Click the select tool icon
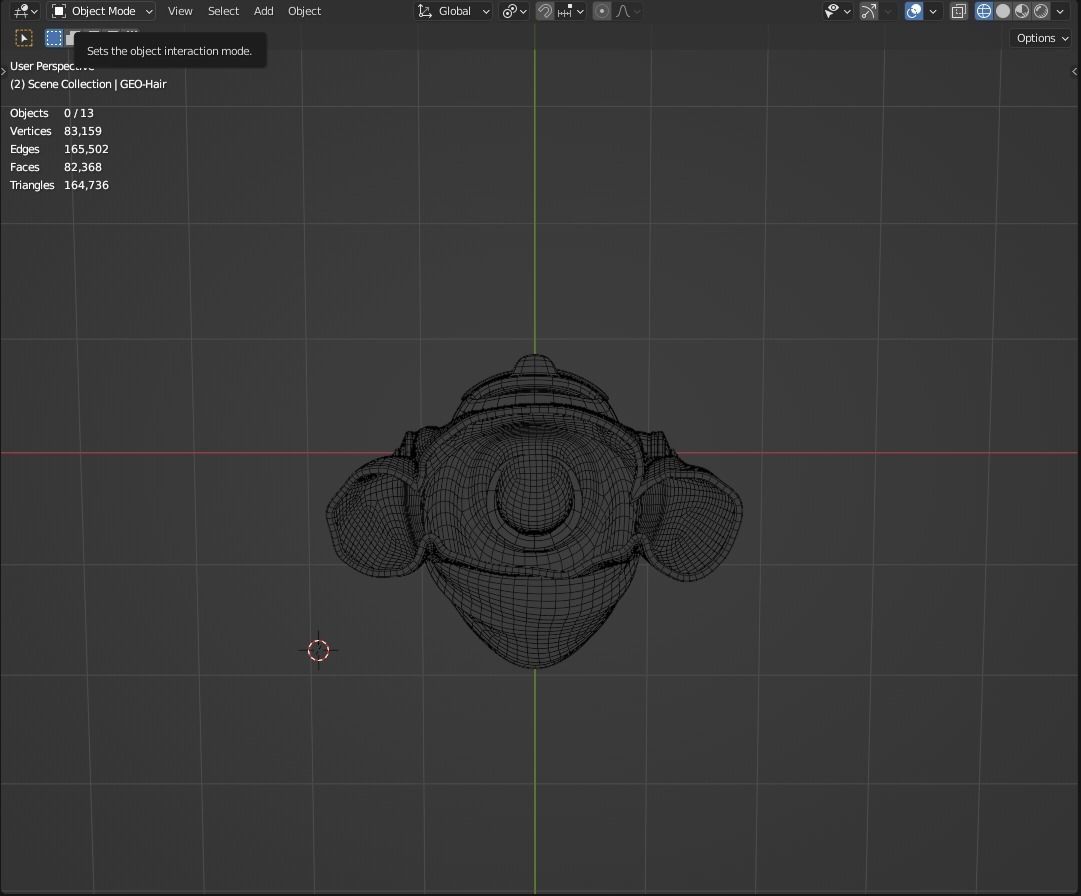The height and width of the screenshot is (896, 1081). tap(23, 38)
